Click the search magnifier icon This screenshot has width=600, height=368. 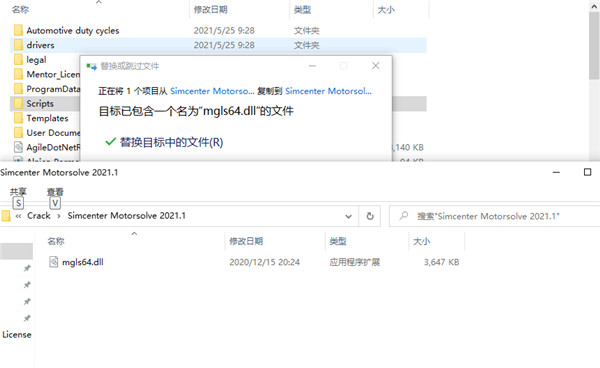tap(404, 216)
